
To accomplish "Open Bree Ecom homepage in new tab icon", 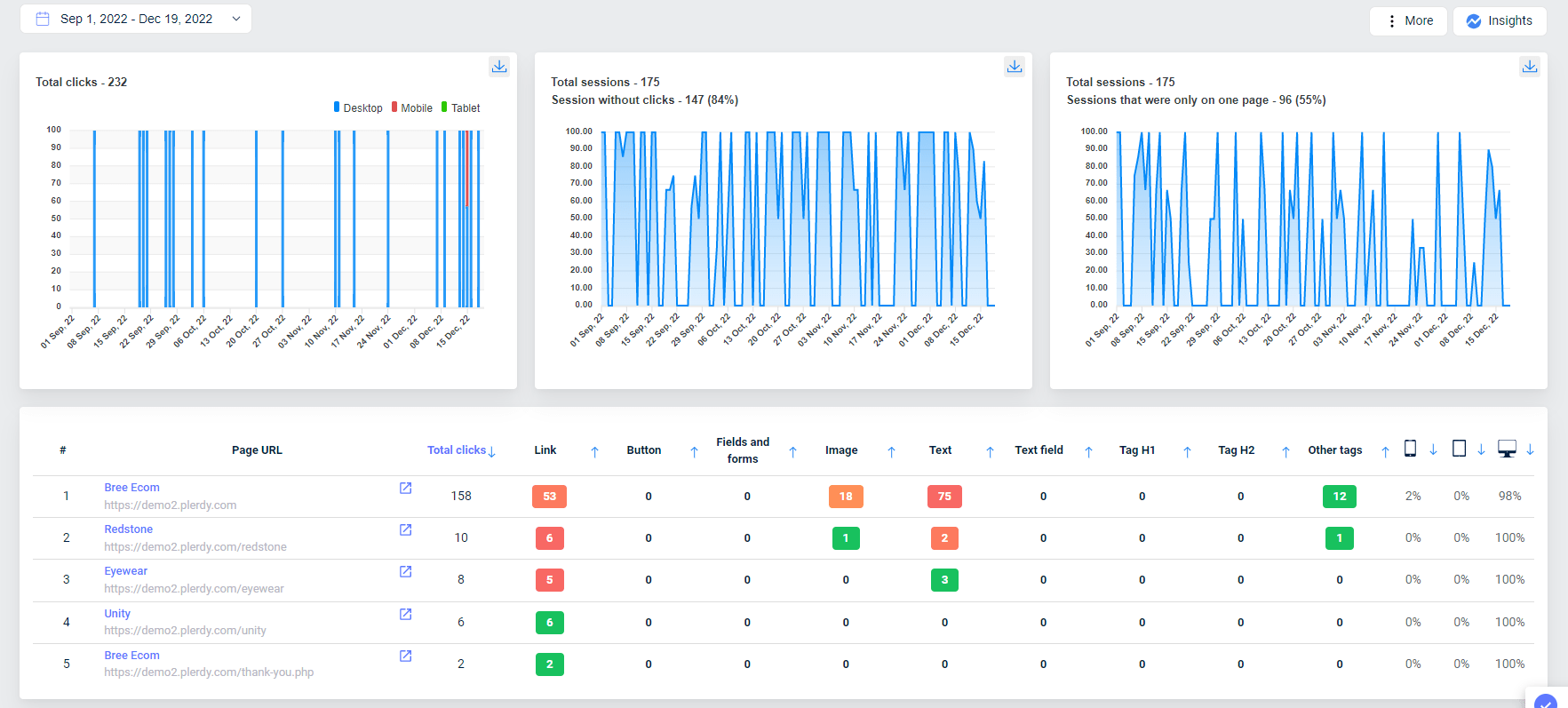I will point(406,488).
